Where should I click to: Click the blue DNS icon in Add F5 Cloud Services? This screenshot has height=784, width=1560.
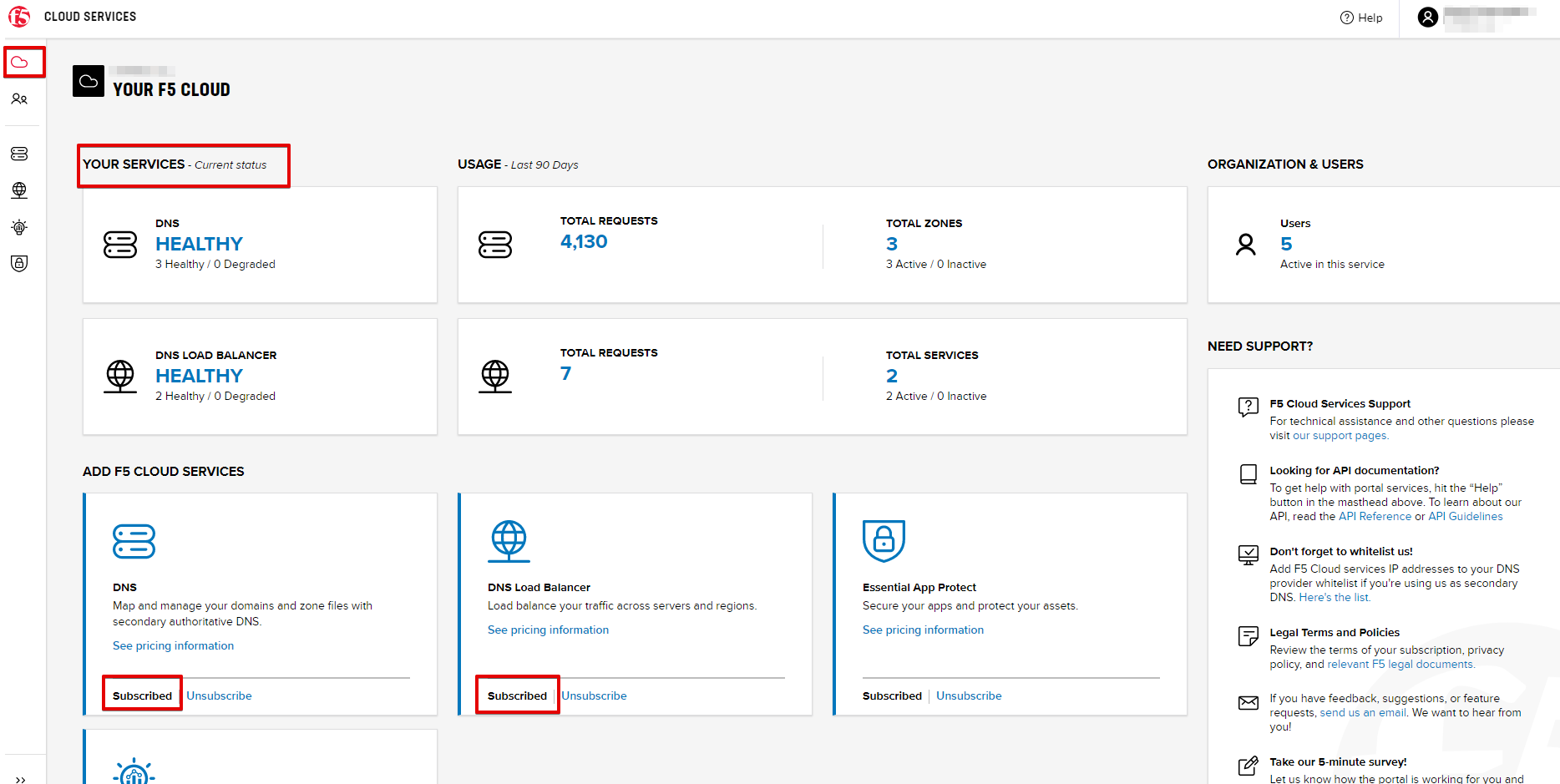[134, 541]
